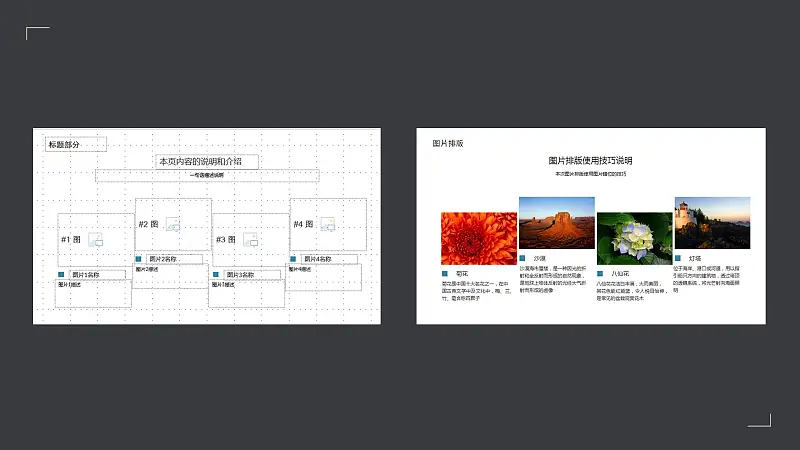Click the subtitle placeholder under 本页内容的说明和介绍
The width and height of the screenshot is (800, 450).
[x=207, y=176]
